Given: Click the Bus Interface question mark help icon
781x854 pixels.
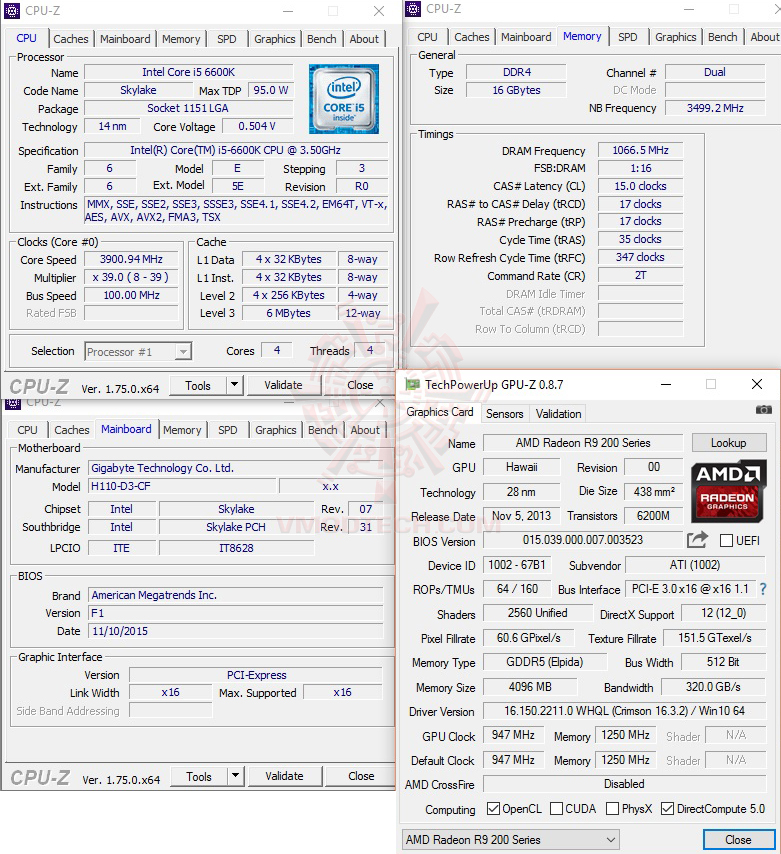Looking at the screenshot, I should pyautogui.click(x=763, y=589).
